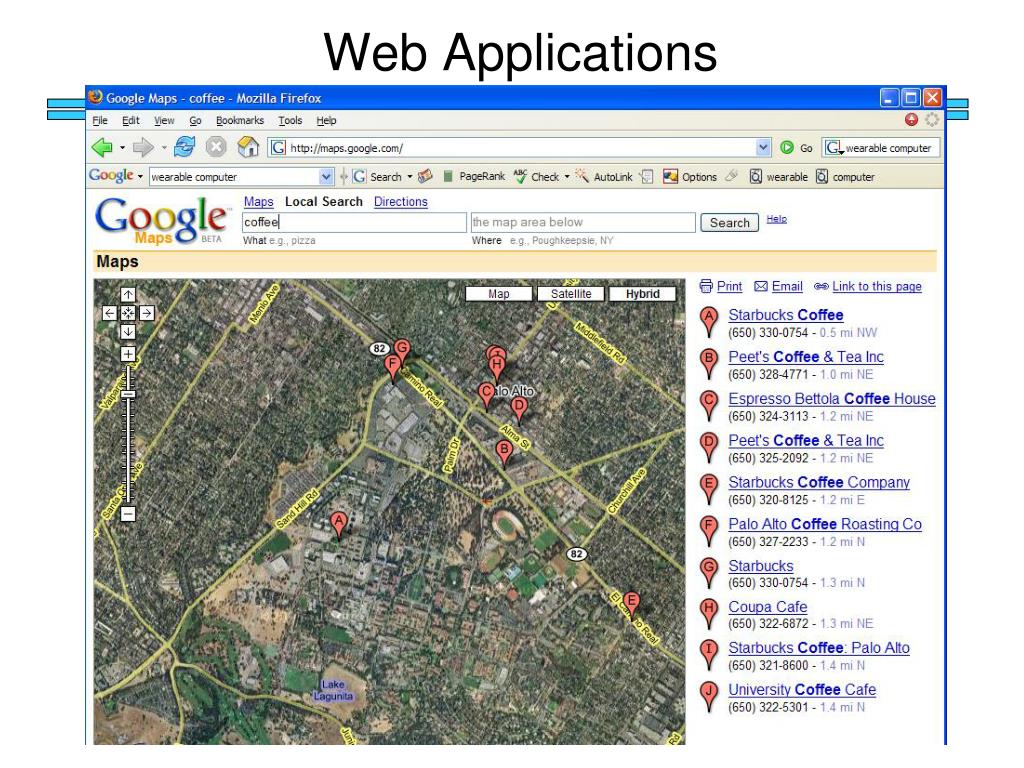Screen dimensions: 1024x768
Task: Open the Google toolbar search box dropdown
Action: pos(326,176)
